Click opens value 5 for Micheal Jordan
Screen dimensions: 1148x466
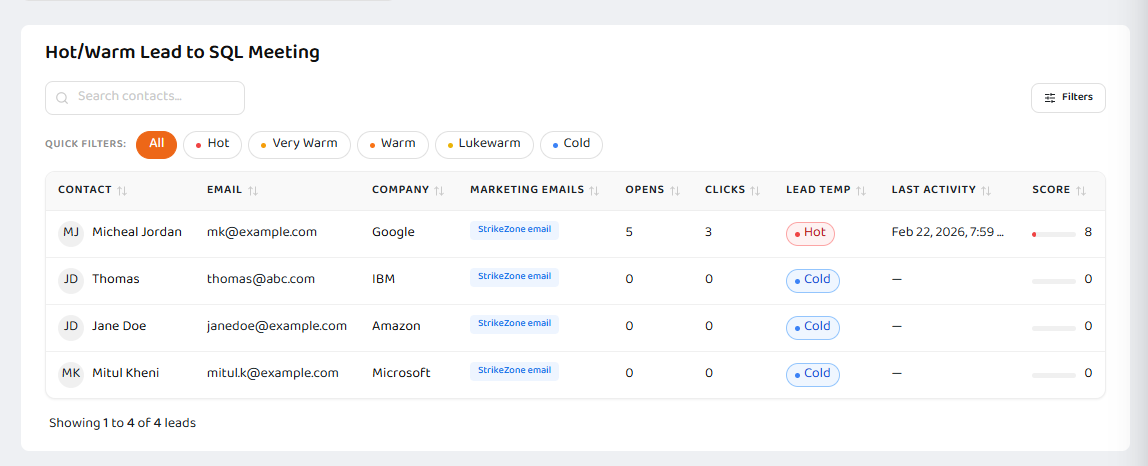[629, 232]
